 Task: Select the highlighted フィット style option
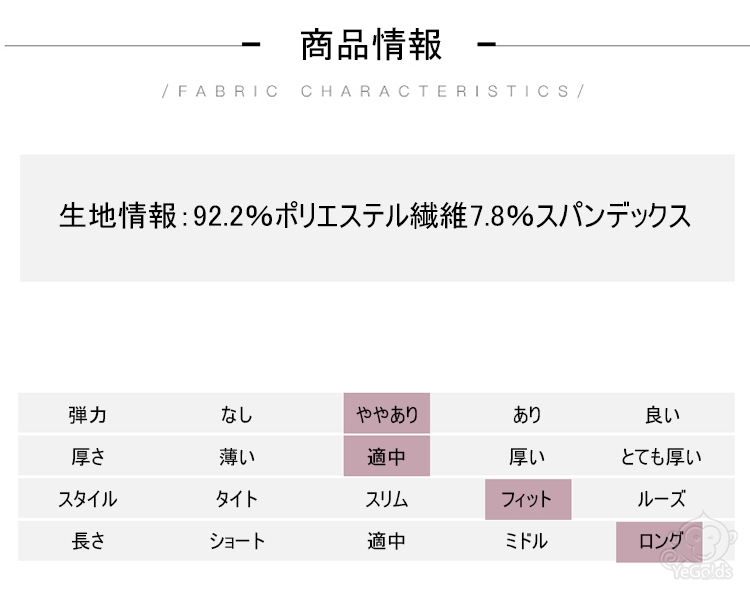point(527,499)
